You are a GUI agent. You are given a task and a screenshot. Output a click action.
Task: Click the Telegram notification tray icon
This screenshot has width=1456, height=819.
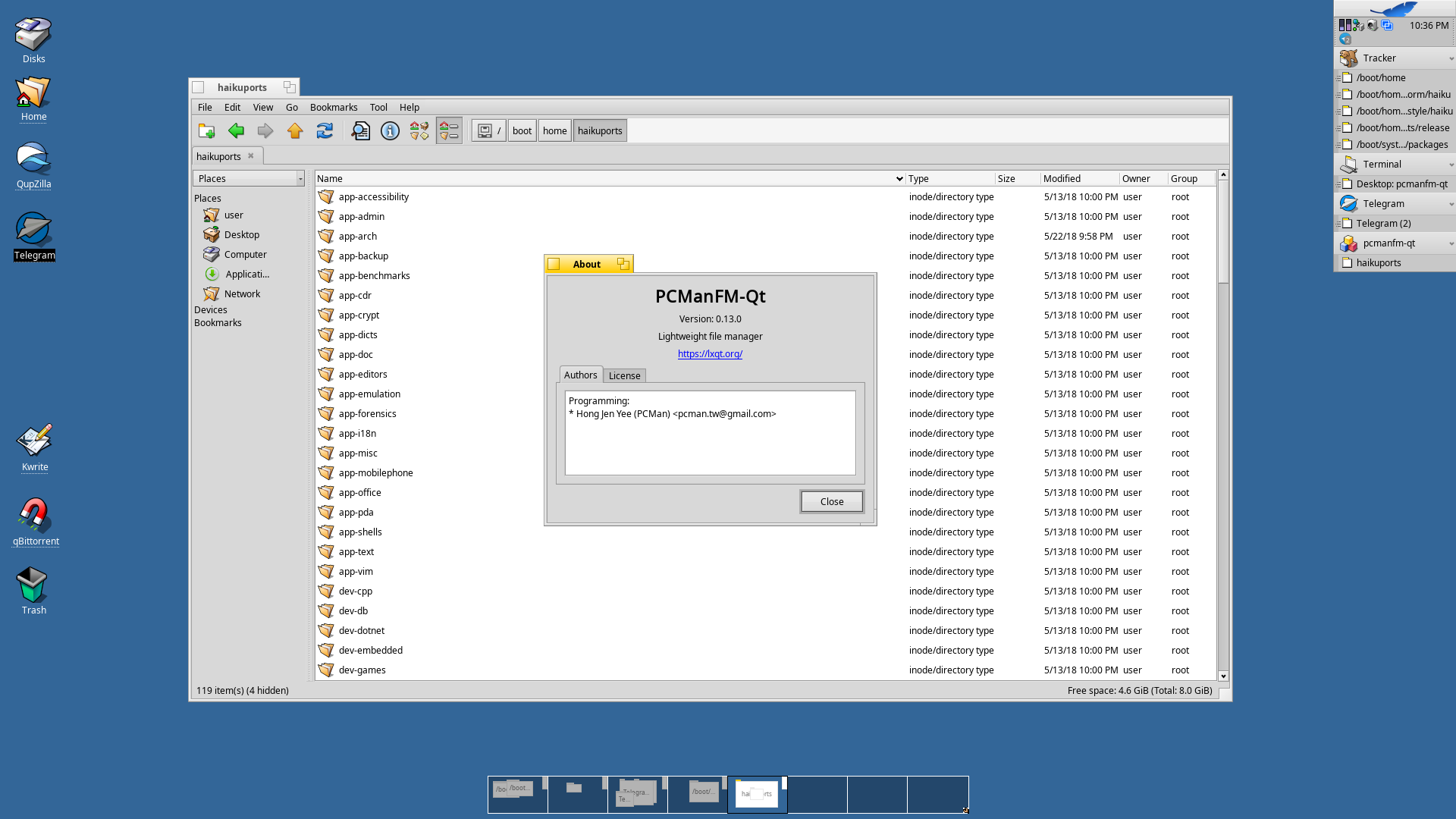(x=1345, y=39)
